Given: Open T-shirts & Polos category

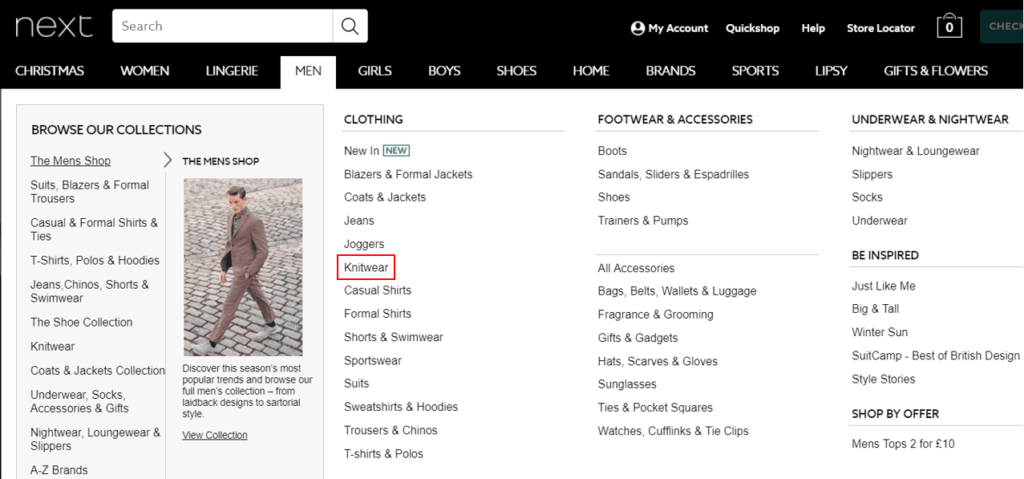Looking at the screenshot, I should click(x=383, y=454).
